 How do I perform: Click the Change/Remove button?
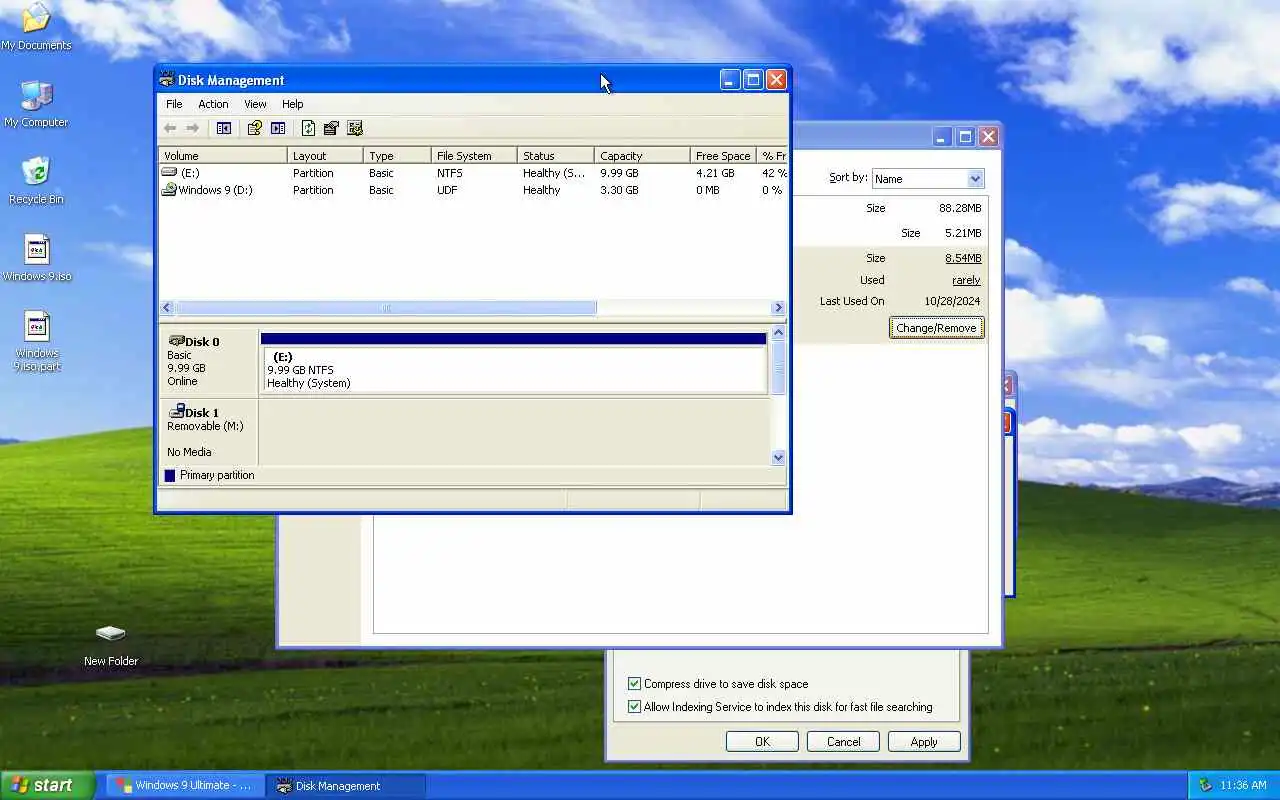tap(936, 328)
